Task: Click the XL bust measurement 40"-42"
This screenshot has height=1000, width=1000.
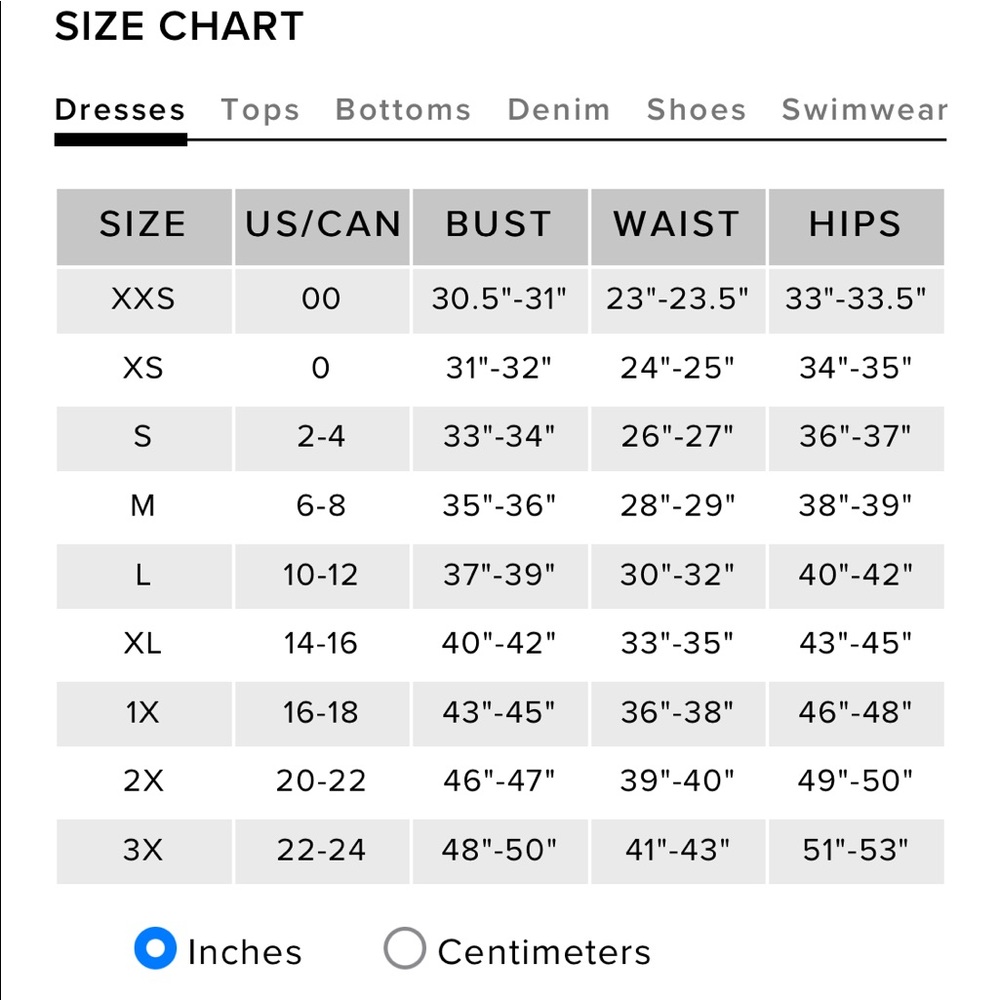Action: 499,643
